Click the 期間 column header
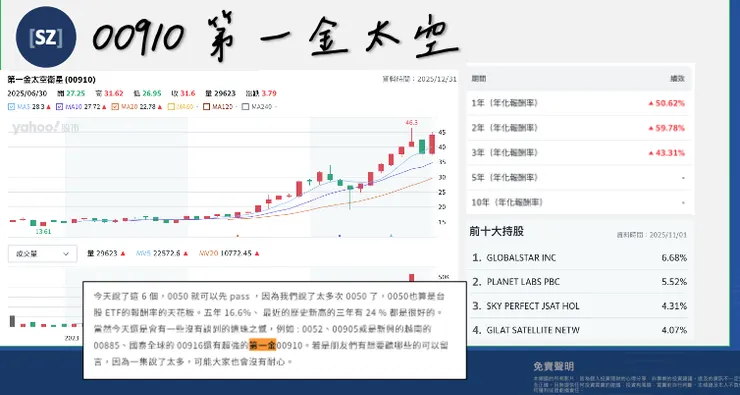This screenshot has height=395, width=740. (x=479, y=79)
